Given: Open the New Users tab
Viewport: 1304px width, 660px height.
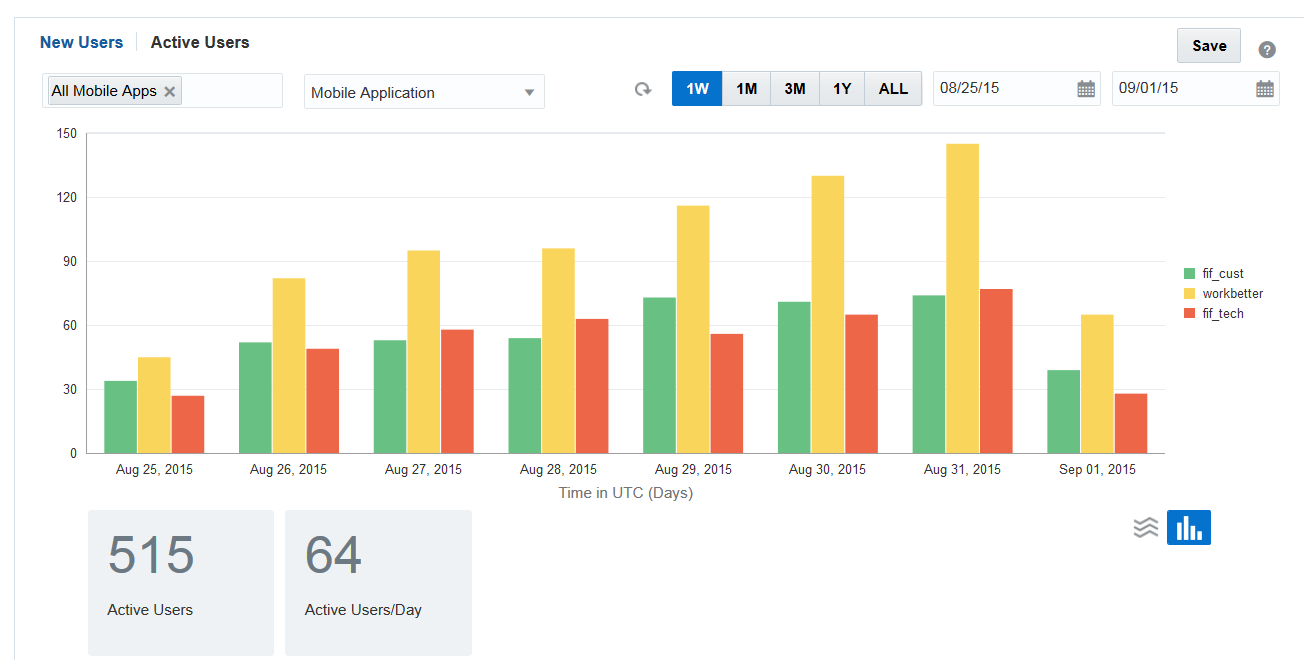Looking at the screenshot, I should coord(81,42).
